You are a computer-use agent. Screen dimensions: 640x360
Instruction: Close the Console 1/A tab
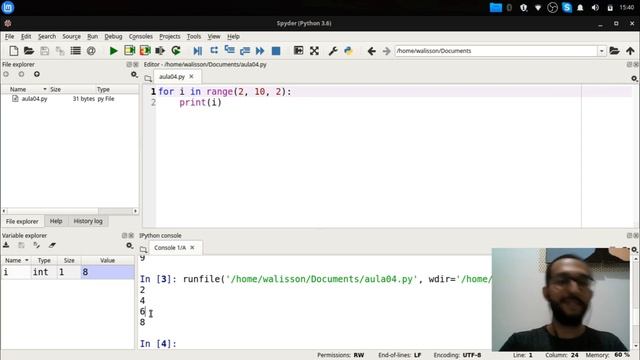point(192,247)
